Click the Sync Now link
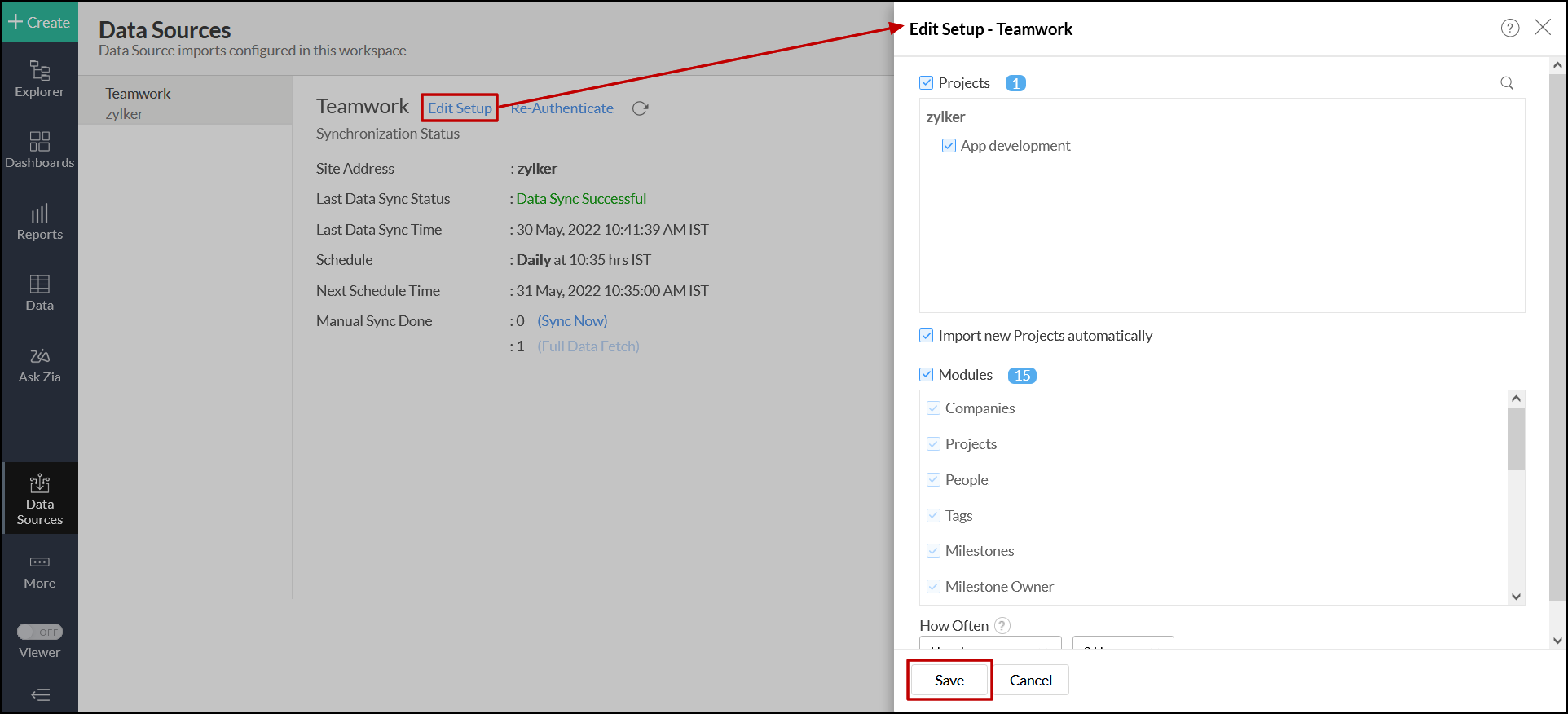The image size is (1568, 714). click(572, 321)
